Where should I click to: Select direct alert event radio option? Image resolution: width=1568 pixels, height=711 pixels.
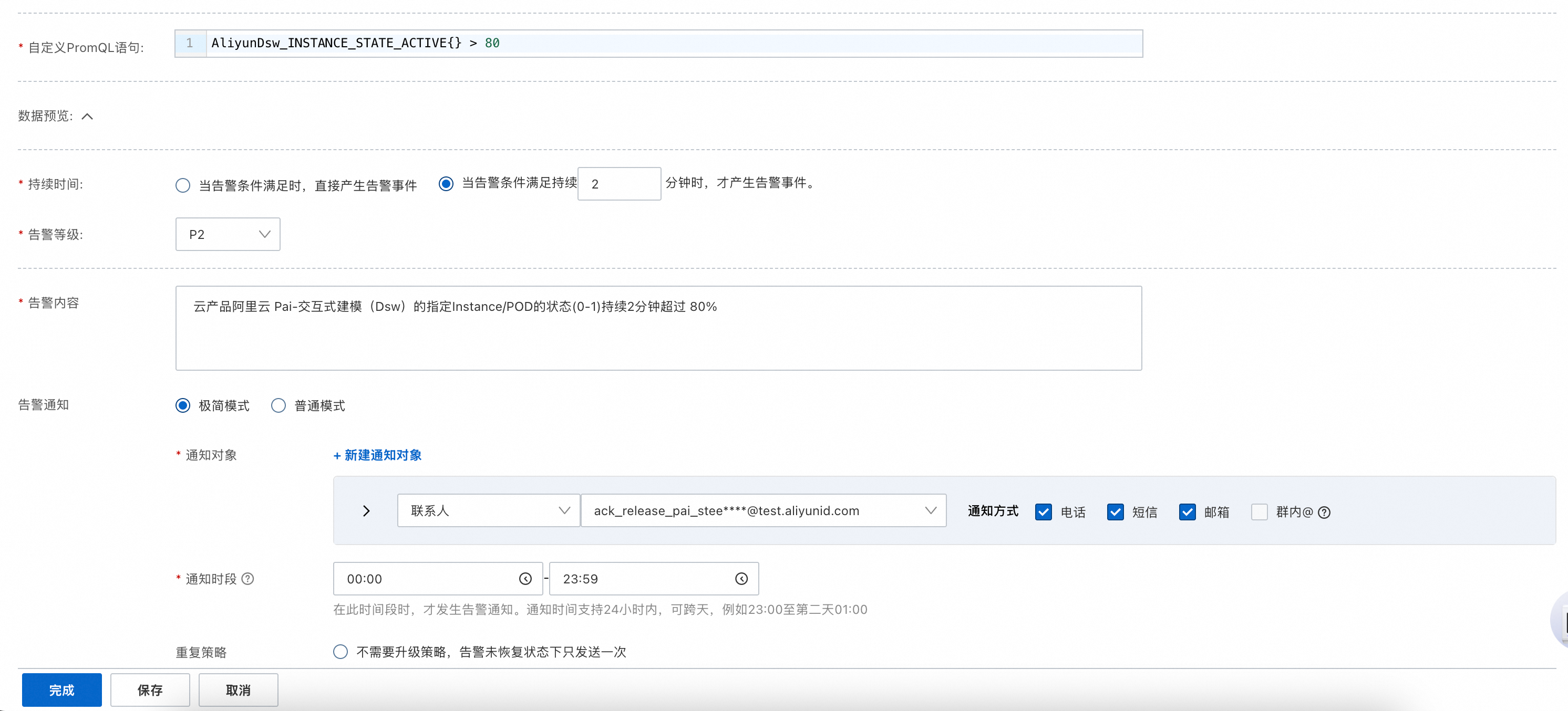tap(183, 185)
